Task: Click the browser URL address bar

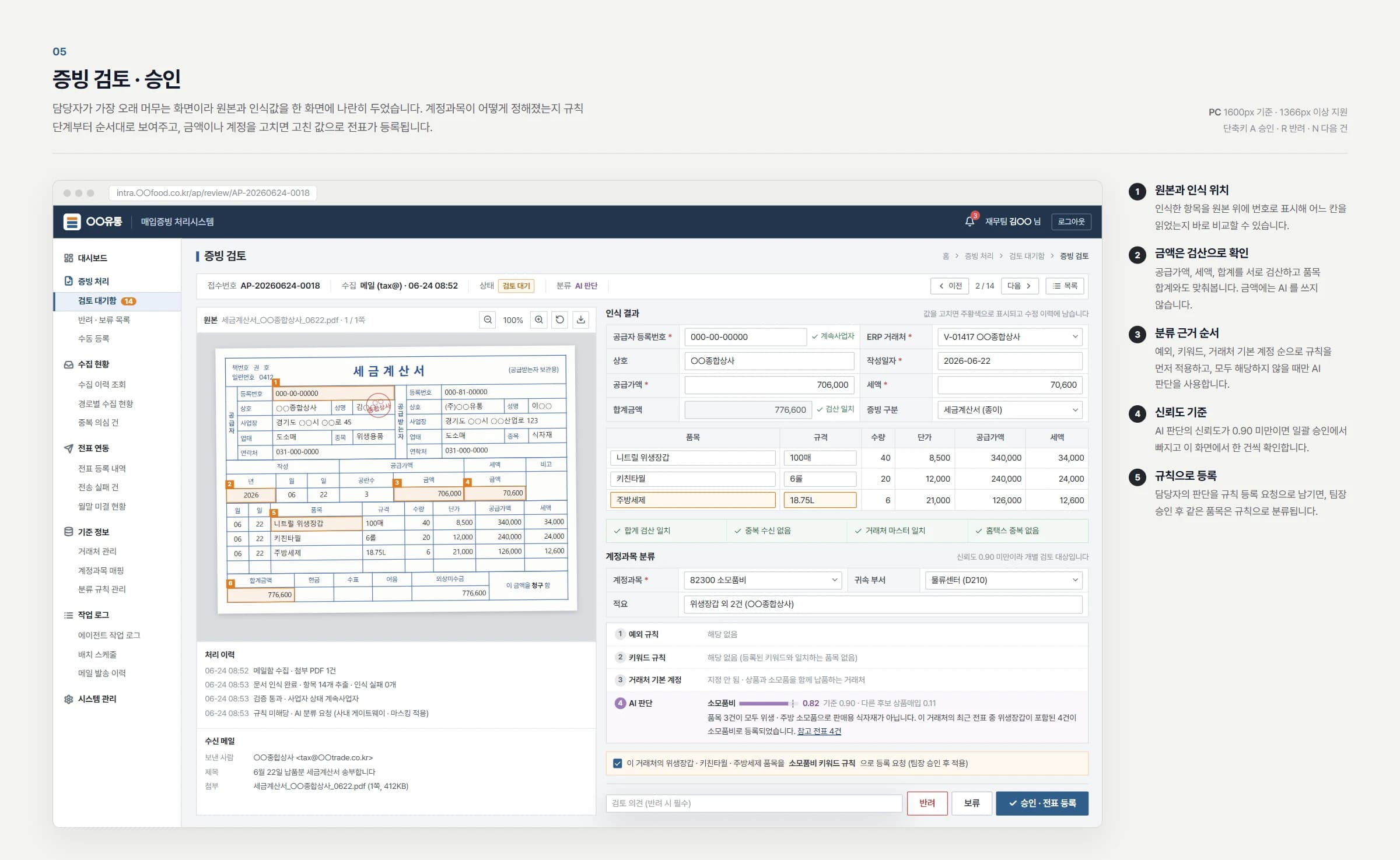Action: (x=212, y=193)
